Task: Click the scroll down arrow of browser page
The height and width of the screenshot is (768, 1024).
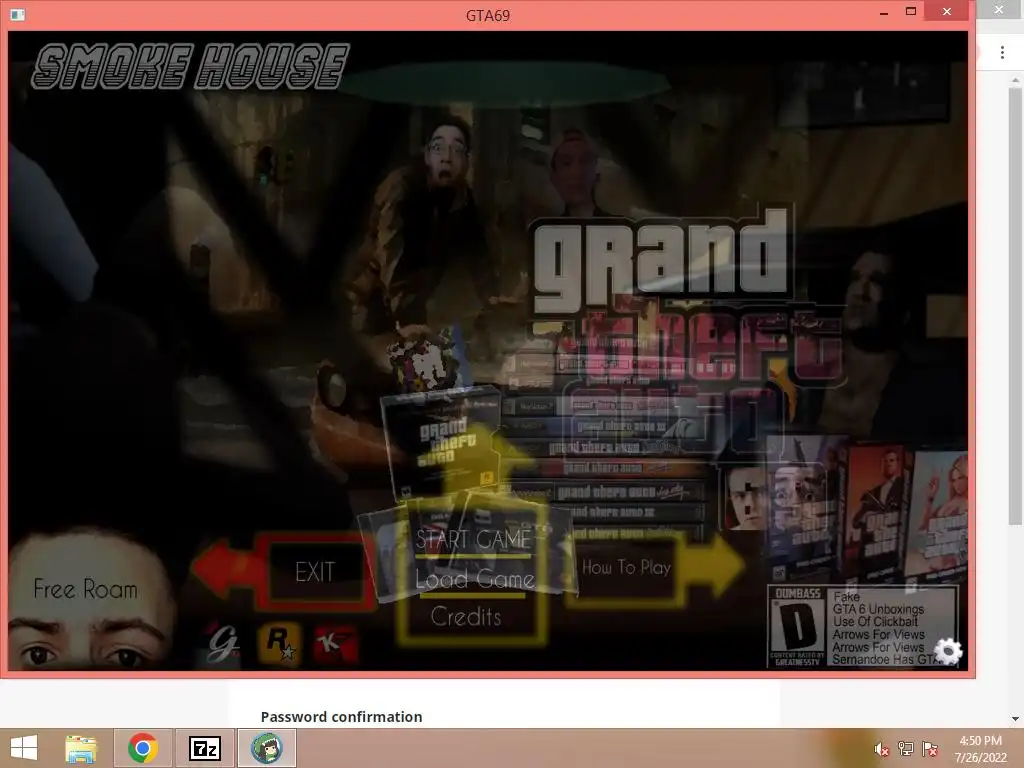Action: (1015, 718)
